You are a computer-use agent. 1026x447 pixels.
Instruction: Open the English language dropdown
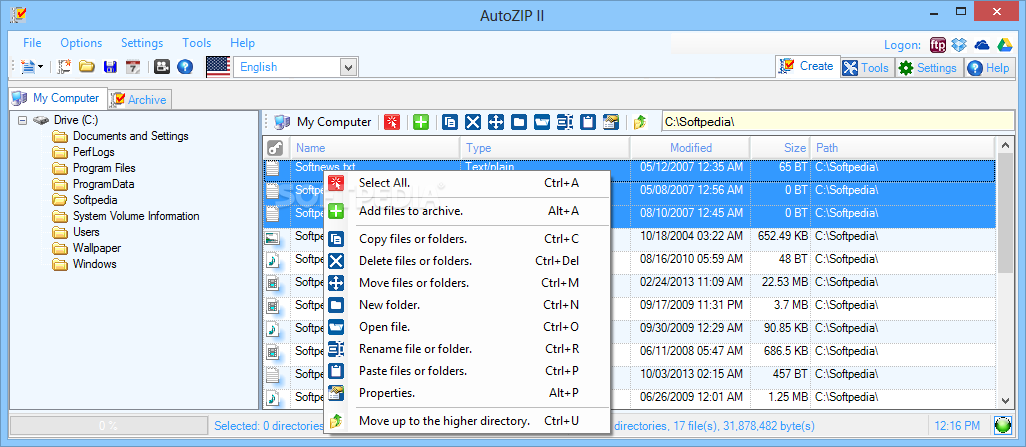(349, 67)
